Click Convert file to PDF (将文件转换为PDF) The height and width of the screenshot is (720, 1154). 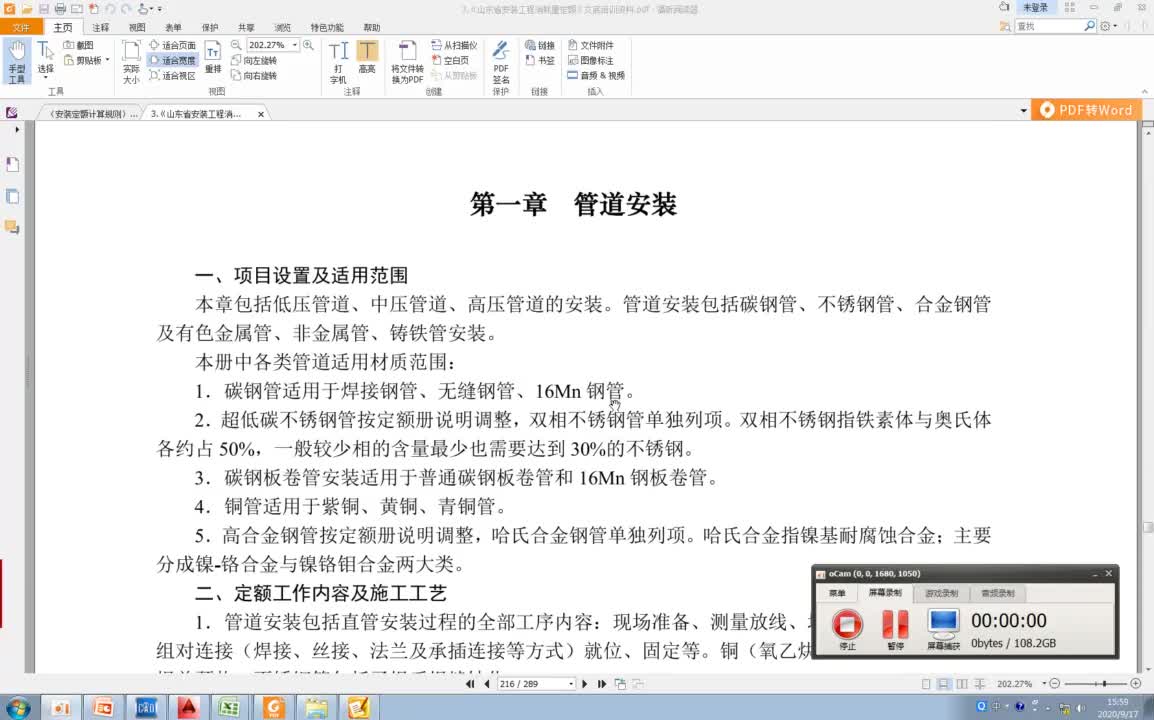407,62
